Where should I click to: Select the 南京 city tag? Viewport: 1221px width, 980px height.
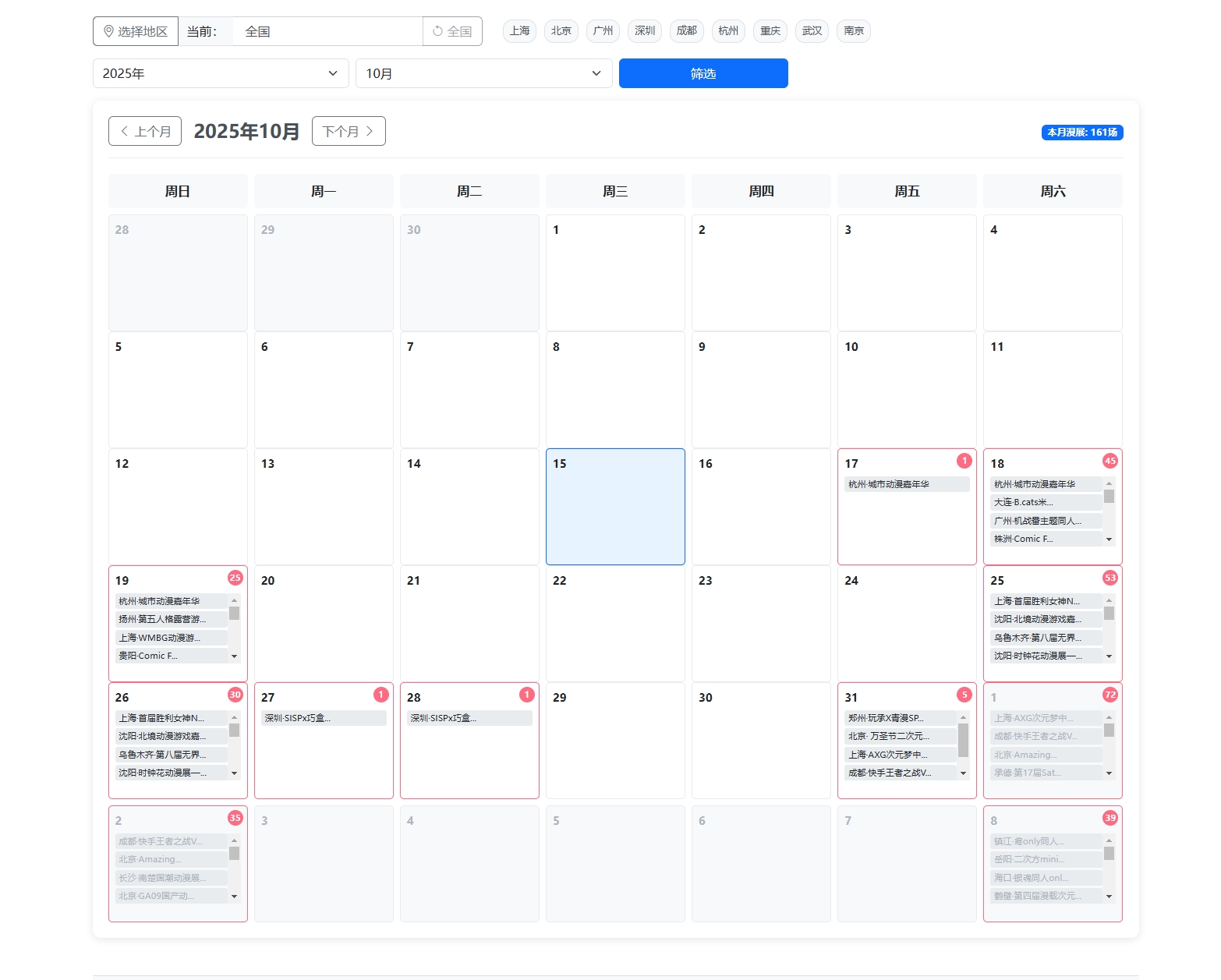853,31
